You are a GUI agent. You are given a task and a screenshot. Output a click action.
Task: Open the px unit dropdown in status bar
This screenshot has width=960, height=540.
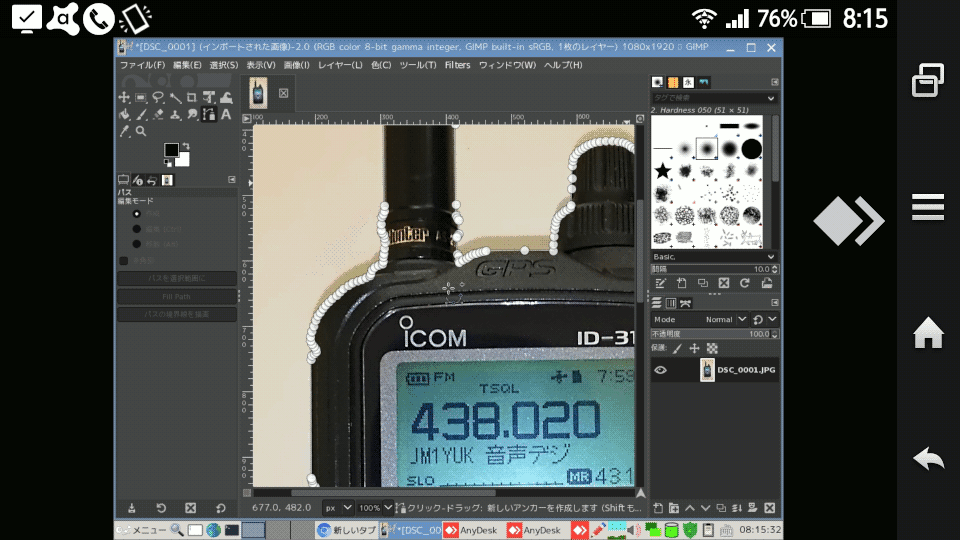(x=338, y=508)
